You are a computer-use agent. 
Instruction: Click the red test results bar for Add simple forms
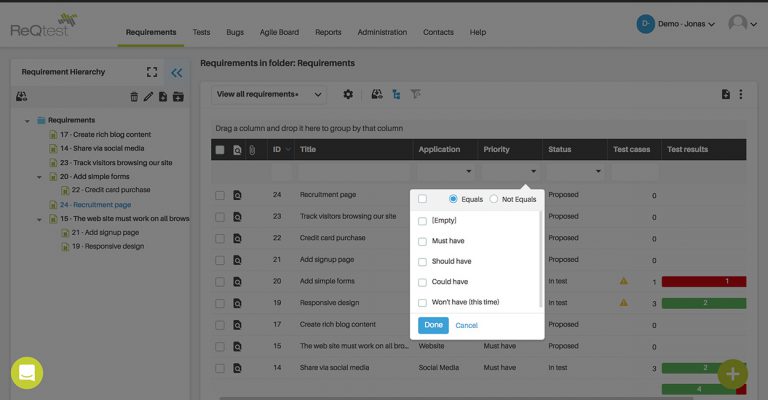tap(704, 282)
